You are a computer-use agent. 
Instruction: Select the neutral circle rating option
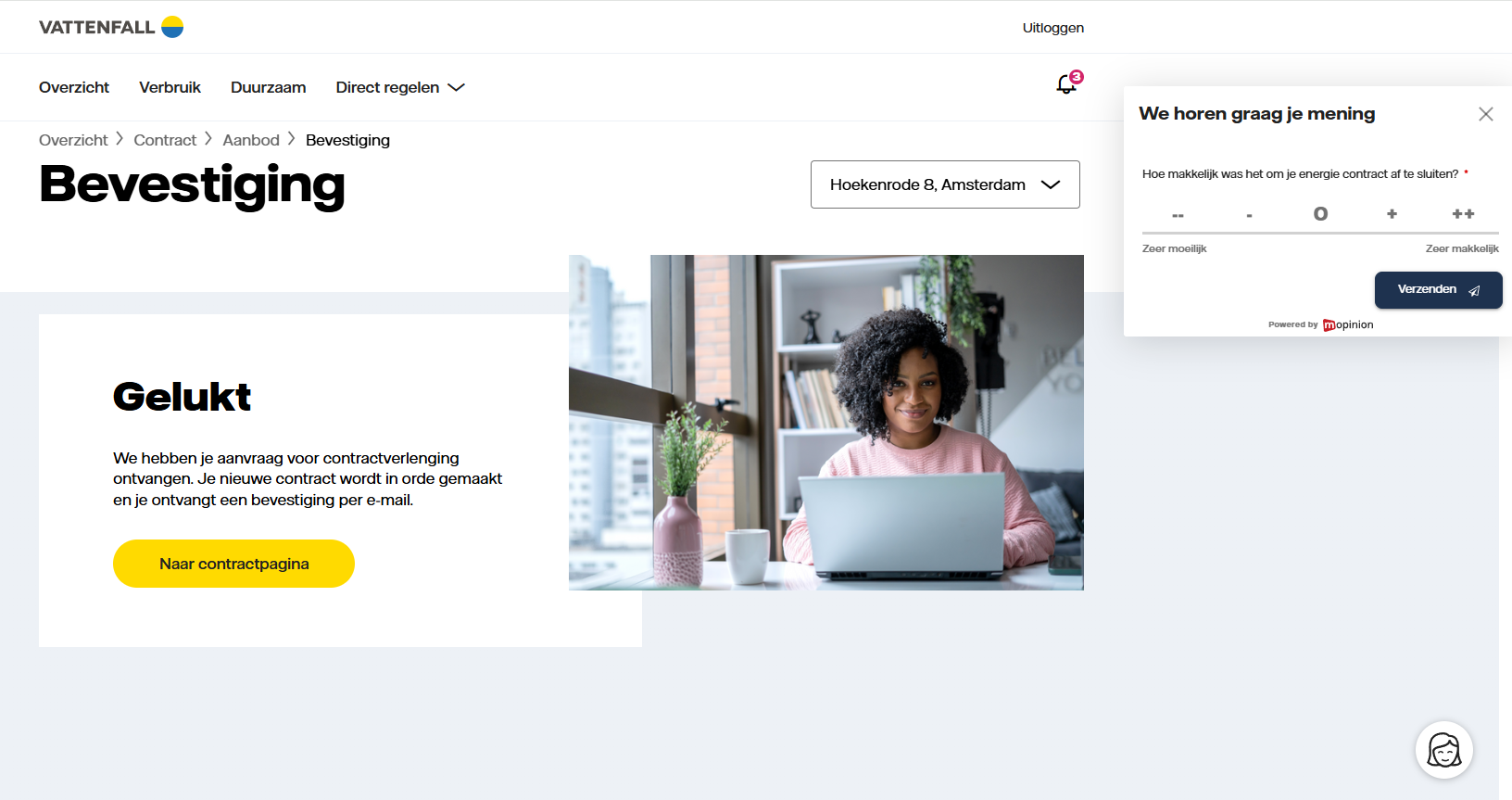pyautogui.click(x=1320, y=214)
